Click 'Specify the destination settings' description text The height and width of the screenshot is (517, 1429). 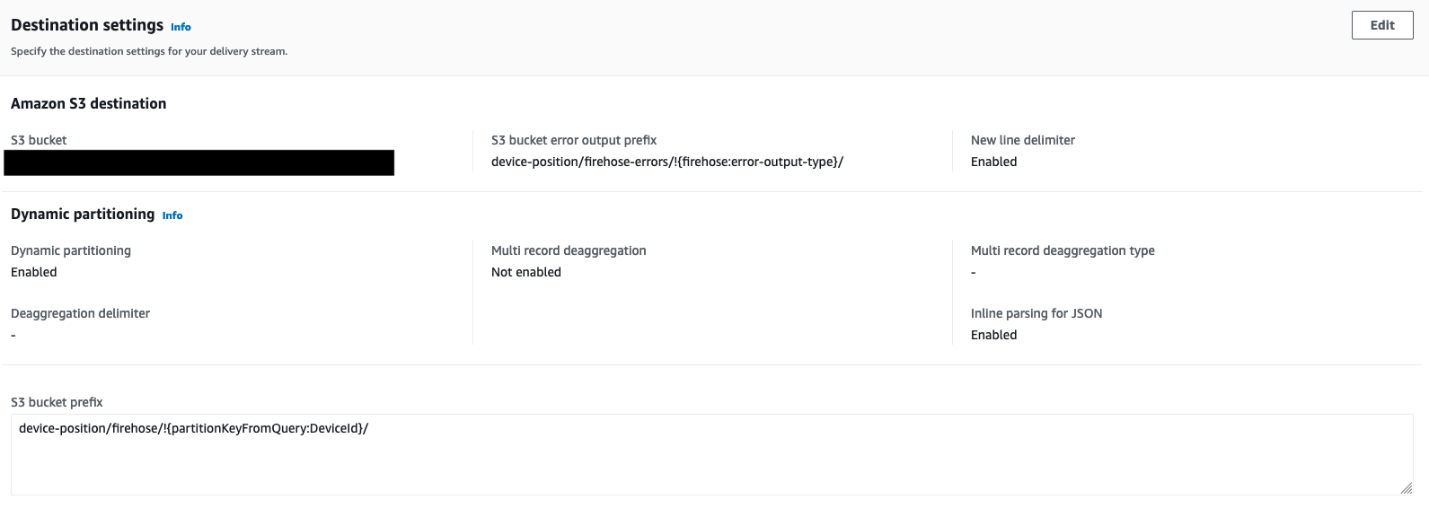click(149, 52)
